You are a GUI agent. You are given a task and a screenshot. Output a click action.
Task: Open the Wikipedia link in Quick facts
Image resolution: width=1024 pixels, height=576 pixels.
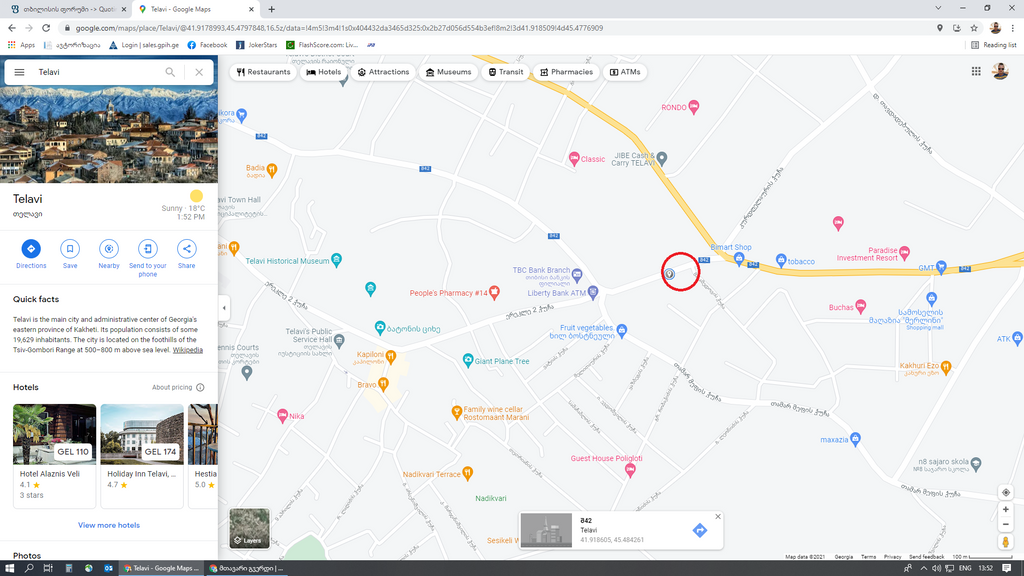coord(187,350)
